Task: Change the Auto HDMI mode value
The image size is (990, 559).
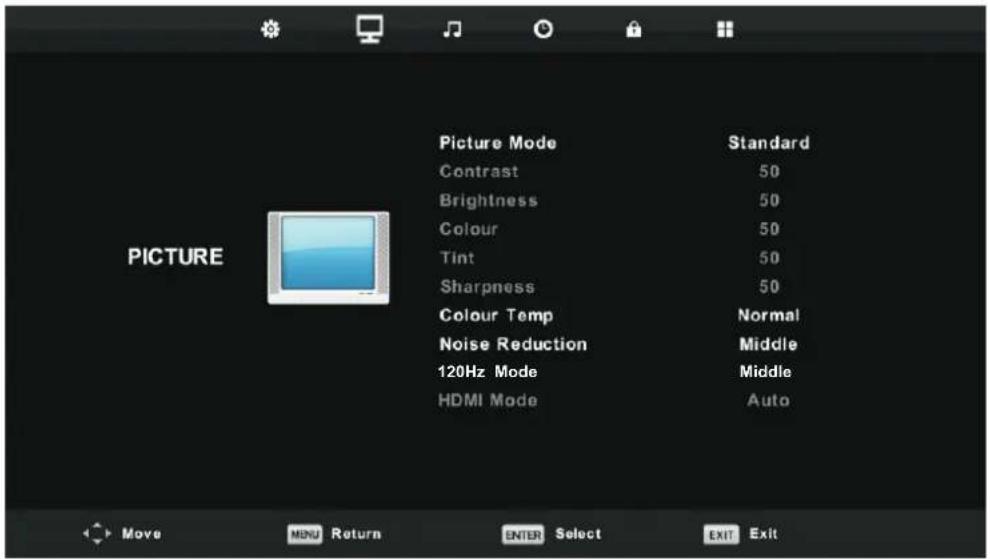Action: pyautogui.click(x=768, y=400)
